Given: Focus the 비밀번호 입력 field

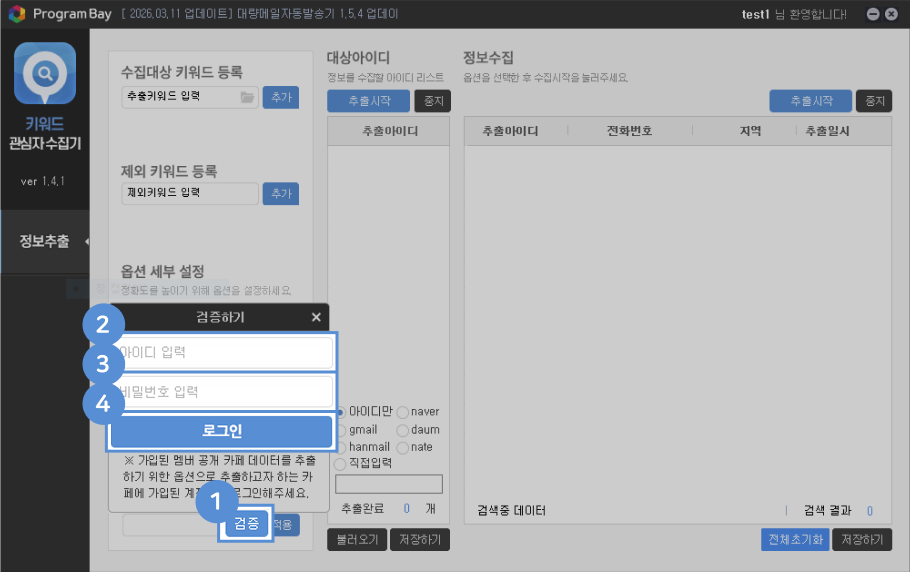Looking at the screenshot, I should (225, 391).
